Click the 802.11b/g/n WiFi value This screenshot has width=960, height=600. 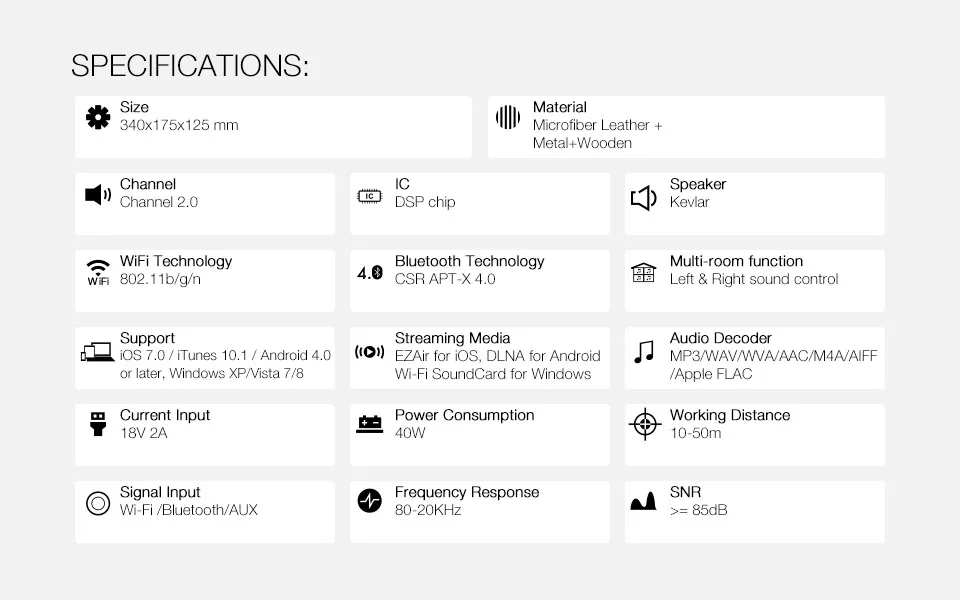(160, 279)
